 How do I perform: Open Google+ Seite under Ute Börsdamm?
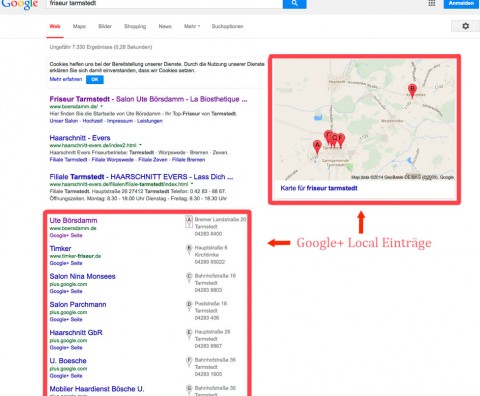click(66, 235)
